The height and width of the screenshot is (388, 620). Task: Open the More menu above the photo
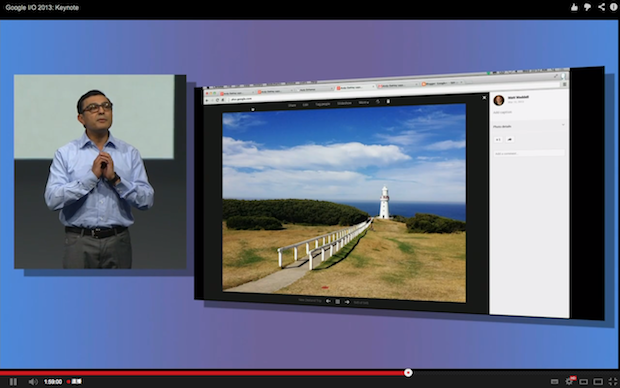pos(363,102)
